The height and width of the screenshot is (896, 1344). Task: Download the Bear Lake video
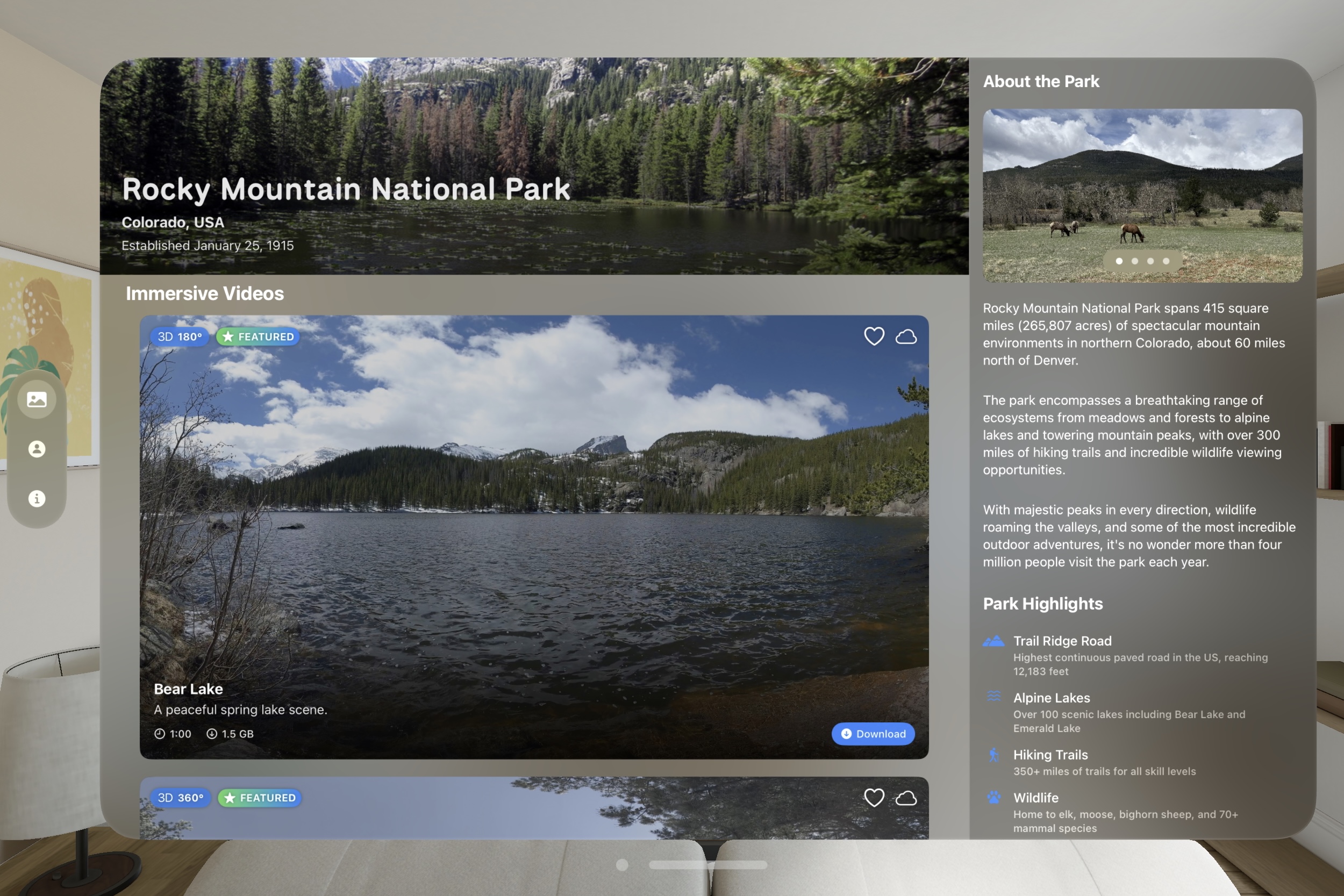point(873,734)
